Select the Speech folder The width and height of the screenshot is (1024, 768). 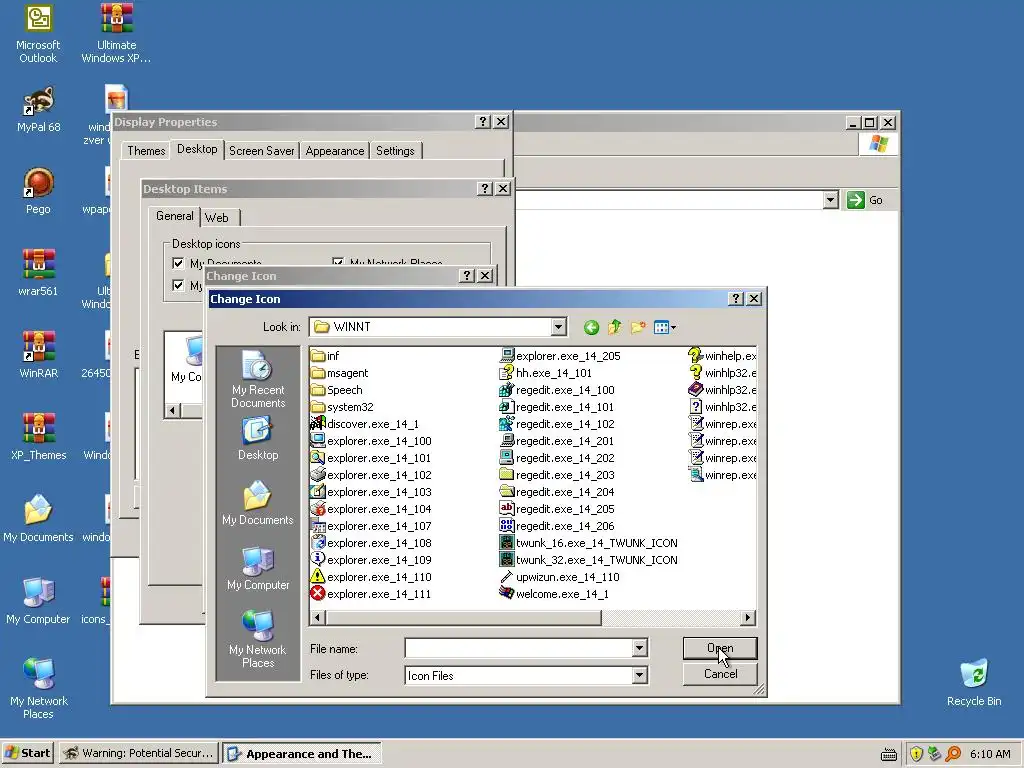(337, 390)
